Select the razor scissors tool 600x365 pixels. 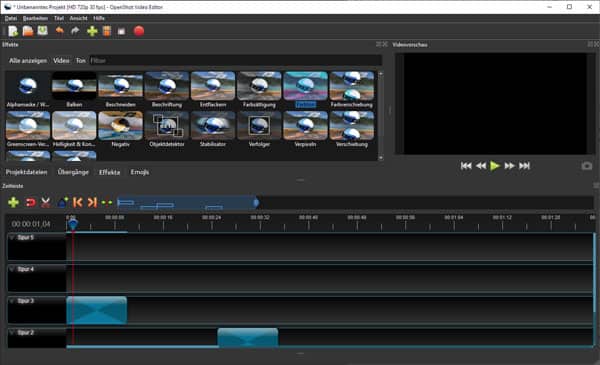tap(46, 202)
